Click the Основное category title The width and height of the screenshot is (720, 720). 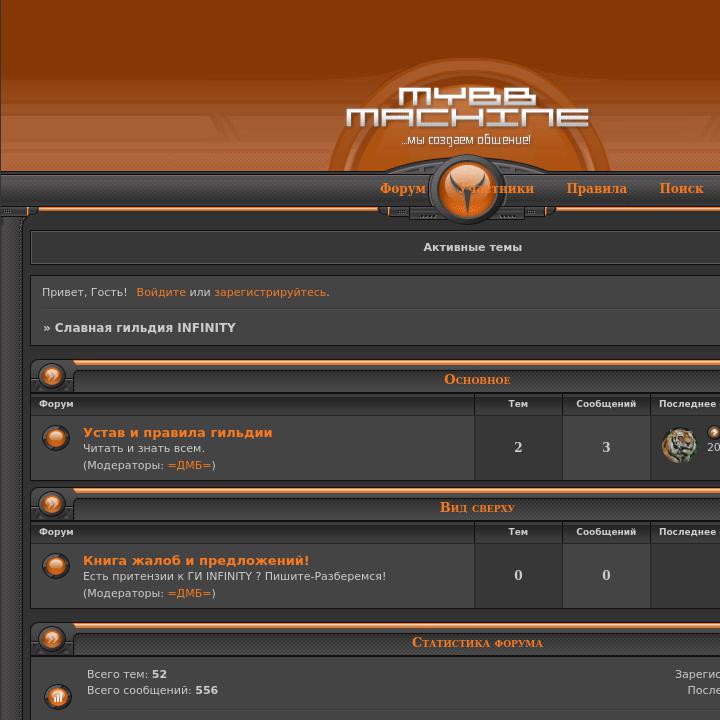[477, 379]
